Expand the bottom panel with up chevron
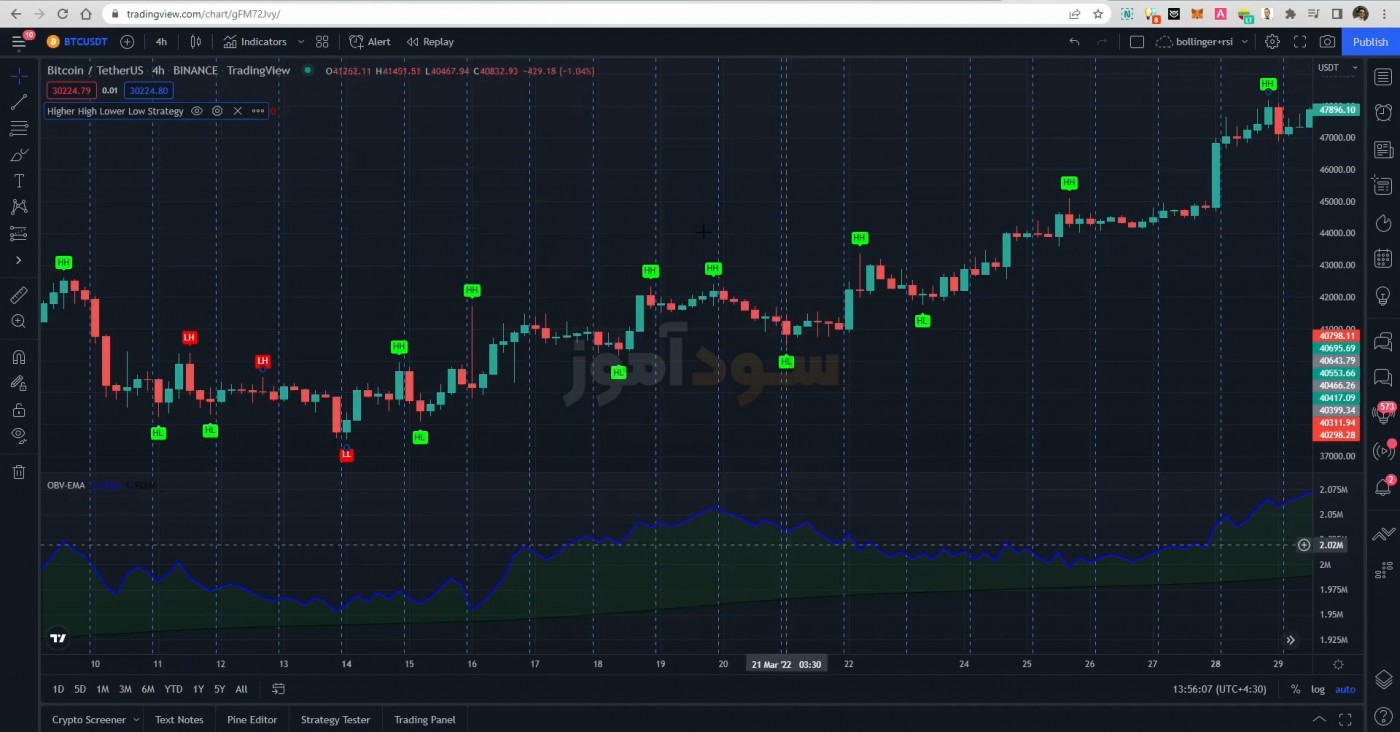The width and height of the screenshot is (1400, 732). pos(1319,720)
